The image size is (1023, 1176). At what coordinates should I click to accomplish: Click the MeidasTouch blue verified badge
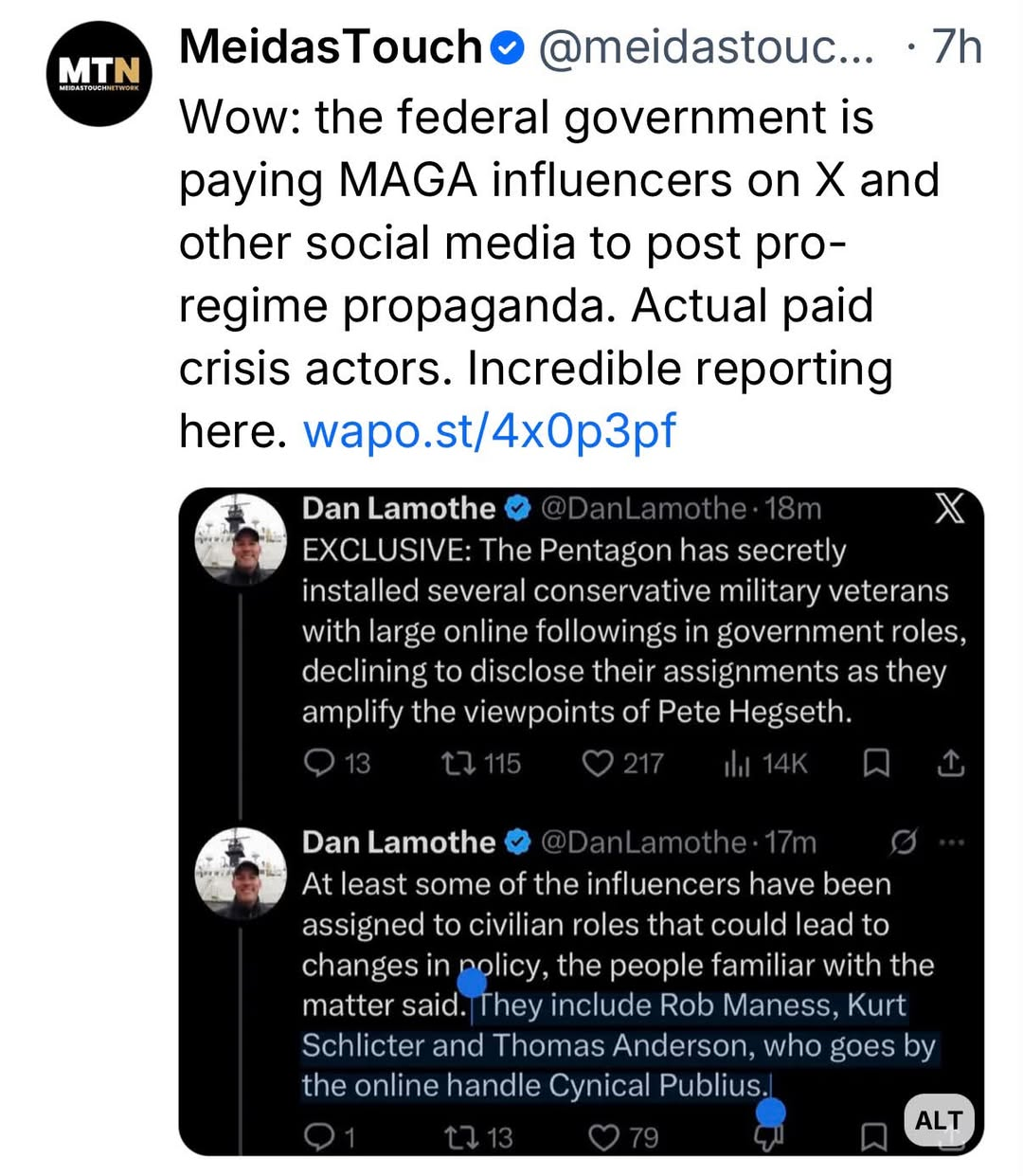pyautogui.click(x=511, y=47)
